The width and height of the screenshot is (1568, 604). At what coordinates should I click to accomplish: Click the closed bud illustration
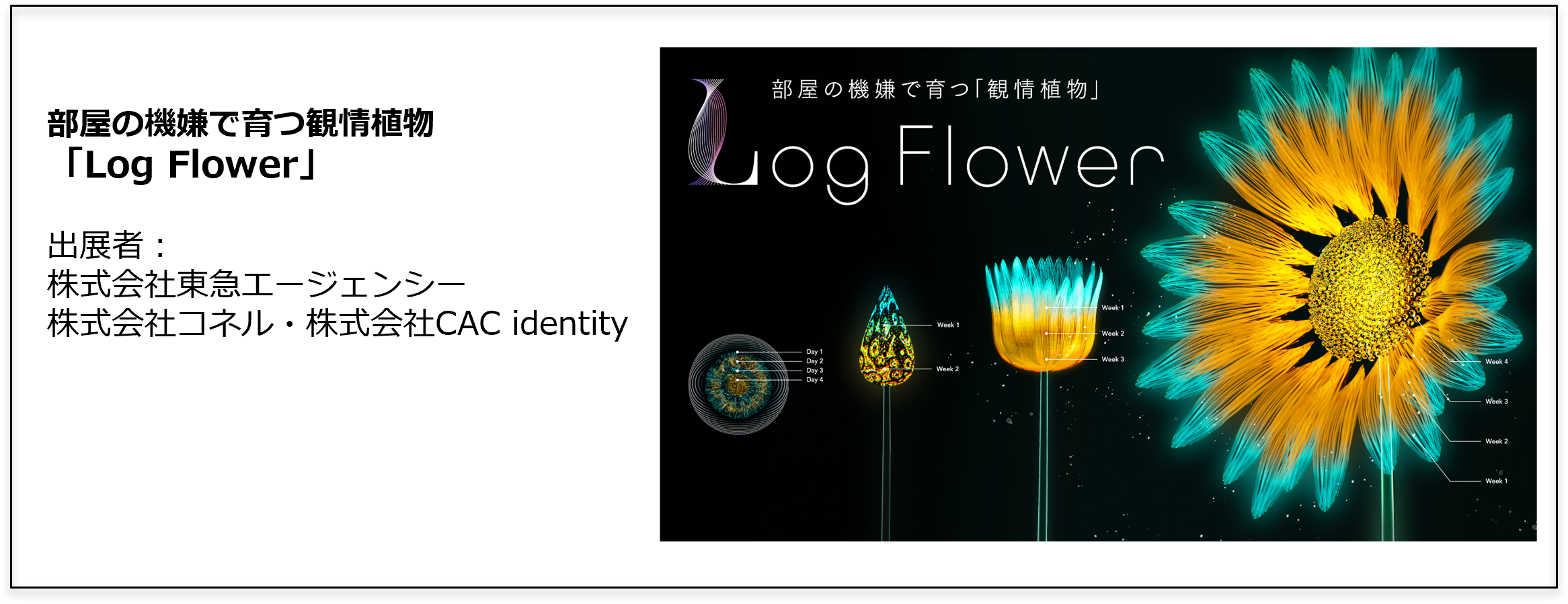point(887,336)
